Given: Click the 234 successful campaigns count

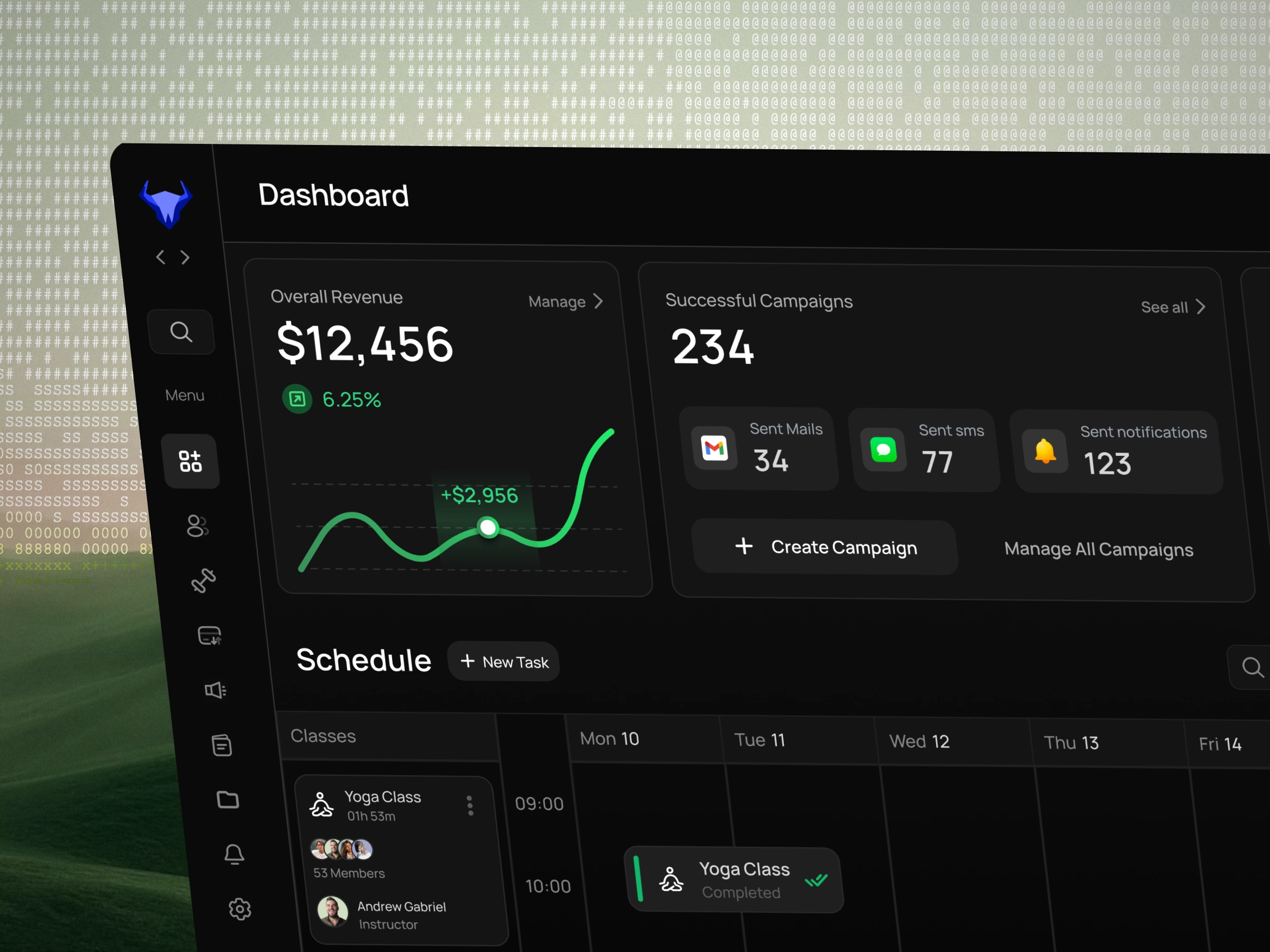Looking at the screenshot, I should click(712, 346).
